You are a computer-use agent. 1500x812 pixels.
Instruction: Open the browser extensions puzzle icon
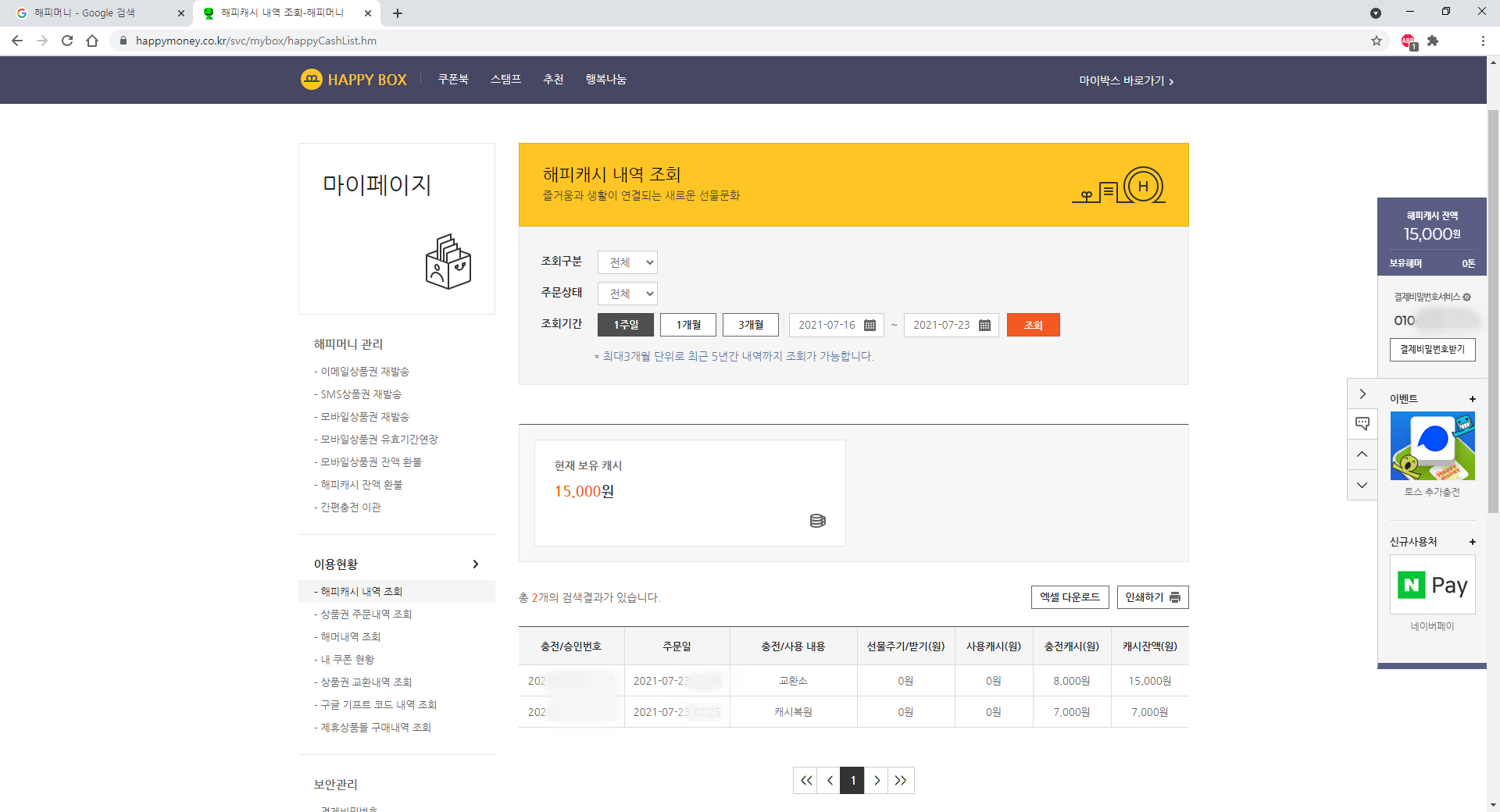(x=1433, y=41)
